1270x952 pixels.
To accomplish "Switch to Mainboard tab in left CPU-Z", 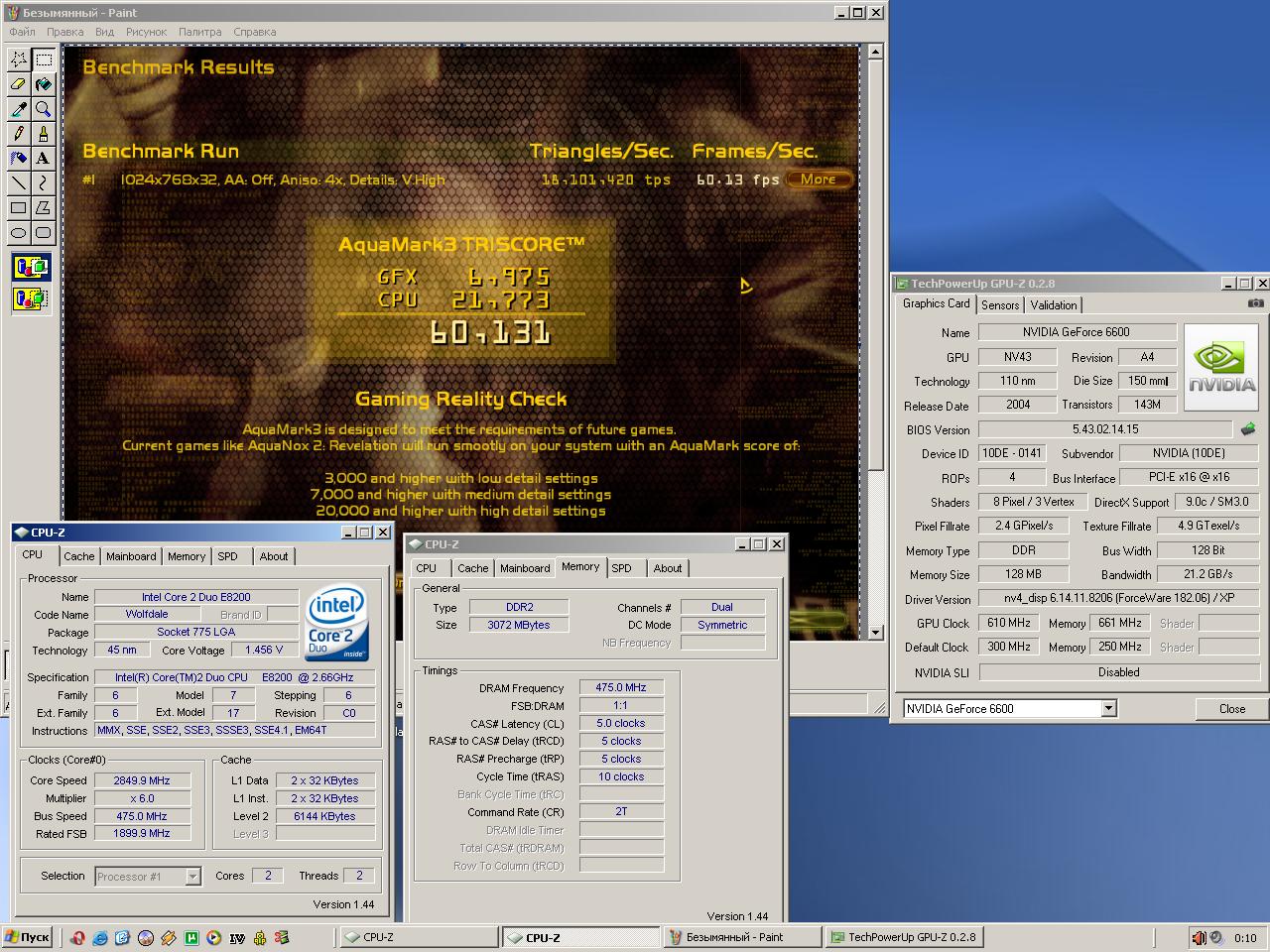I will point(131,556).
